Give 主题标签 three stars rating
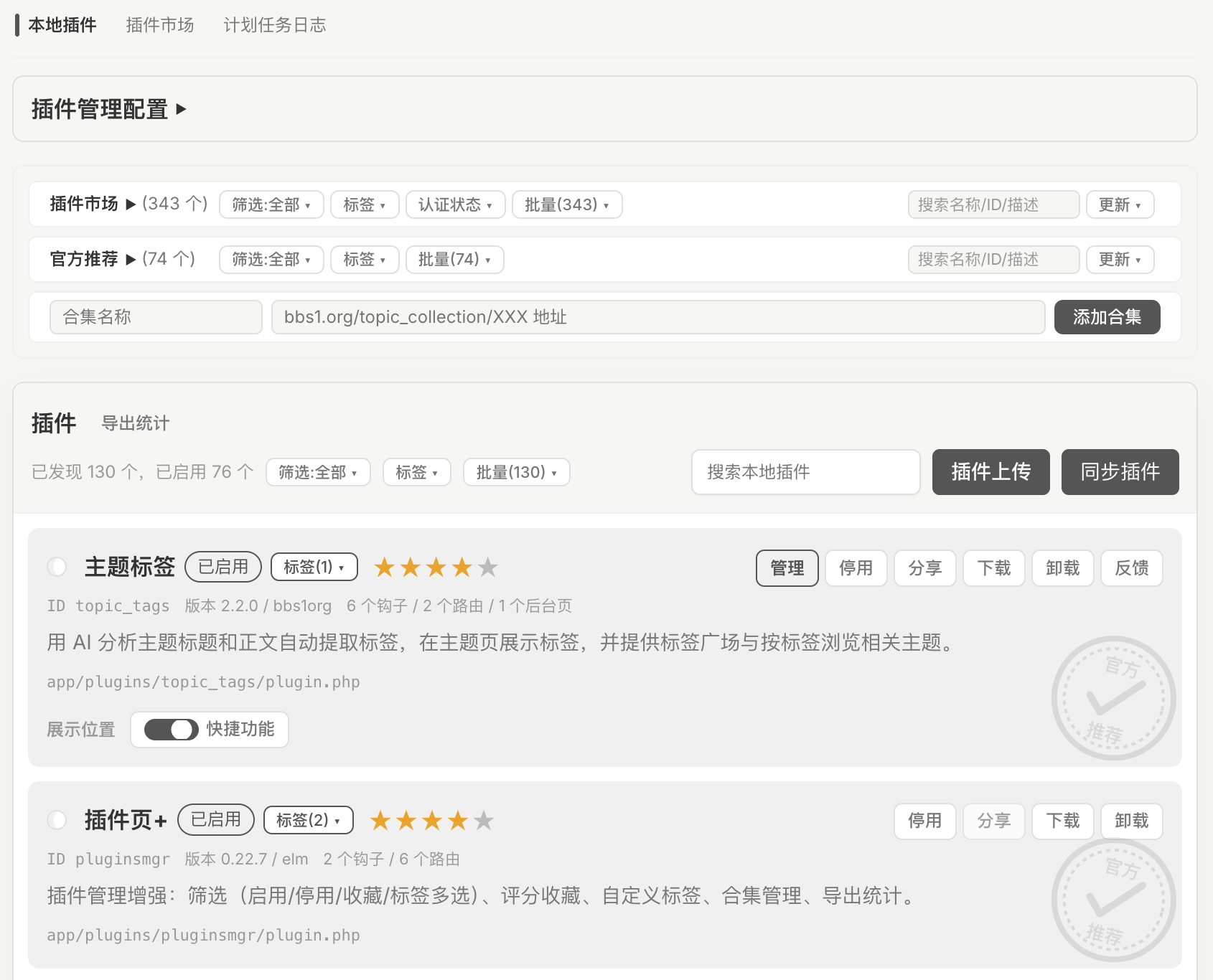Image resolution: width=1213 pixels, height=980 pixels. click(436, 567)
